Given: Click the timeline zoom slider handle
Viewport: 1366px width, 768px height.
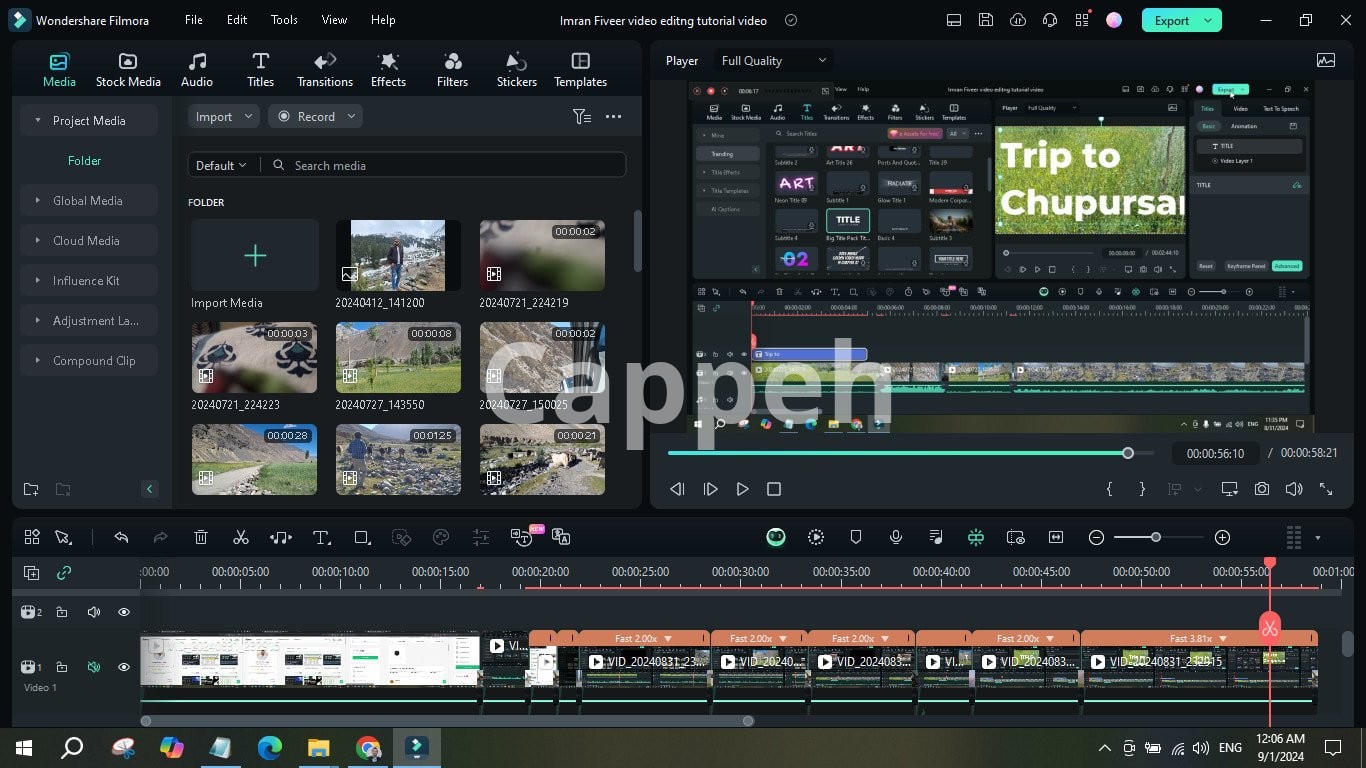Looking at the screenshot, I should (1155, 538).
